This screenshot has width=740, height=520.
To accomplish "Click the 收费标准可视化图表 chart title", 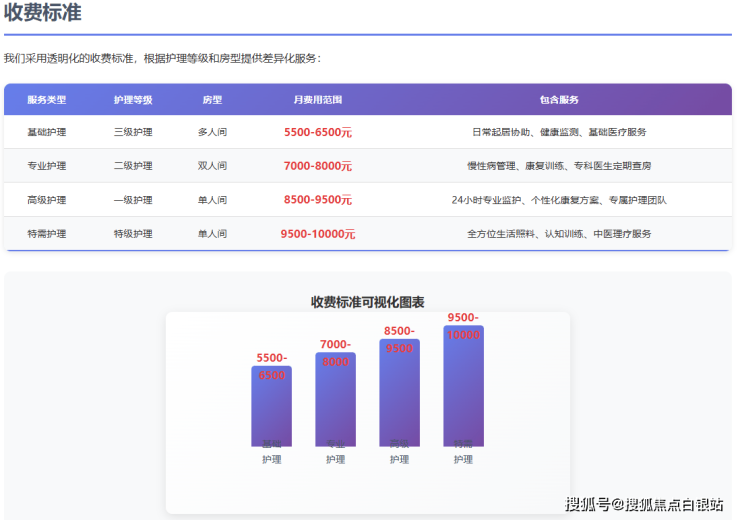I will click(367, 302).
